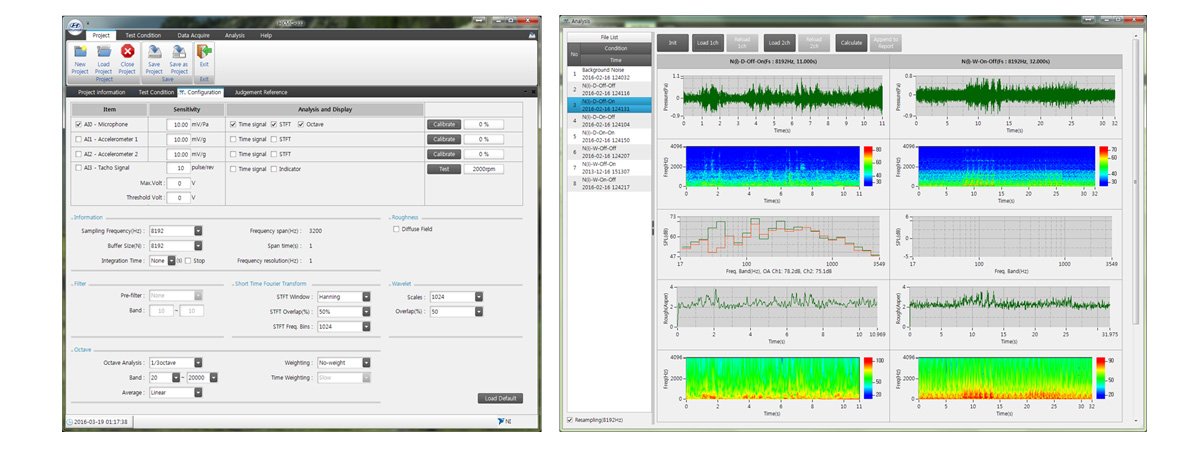
Task: Switch to the Judgement Reference tab
Action: (x=260, y=92)
